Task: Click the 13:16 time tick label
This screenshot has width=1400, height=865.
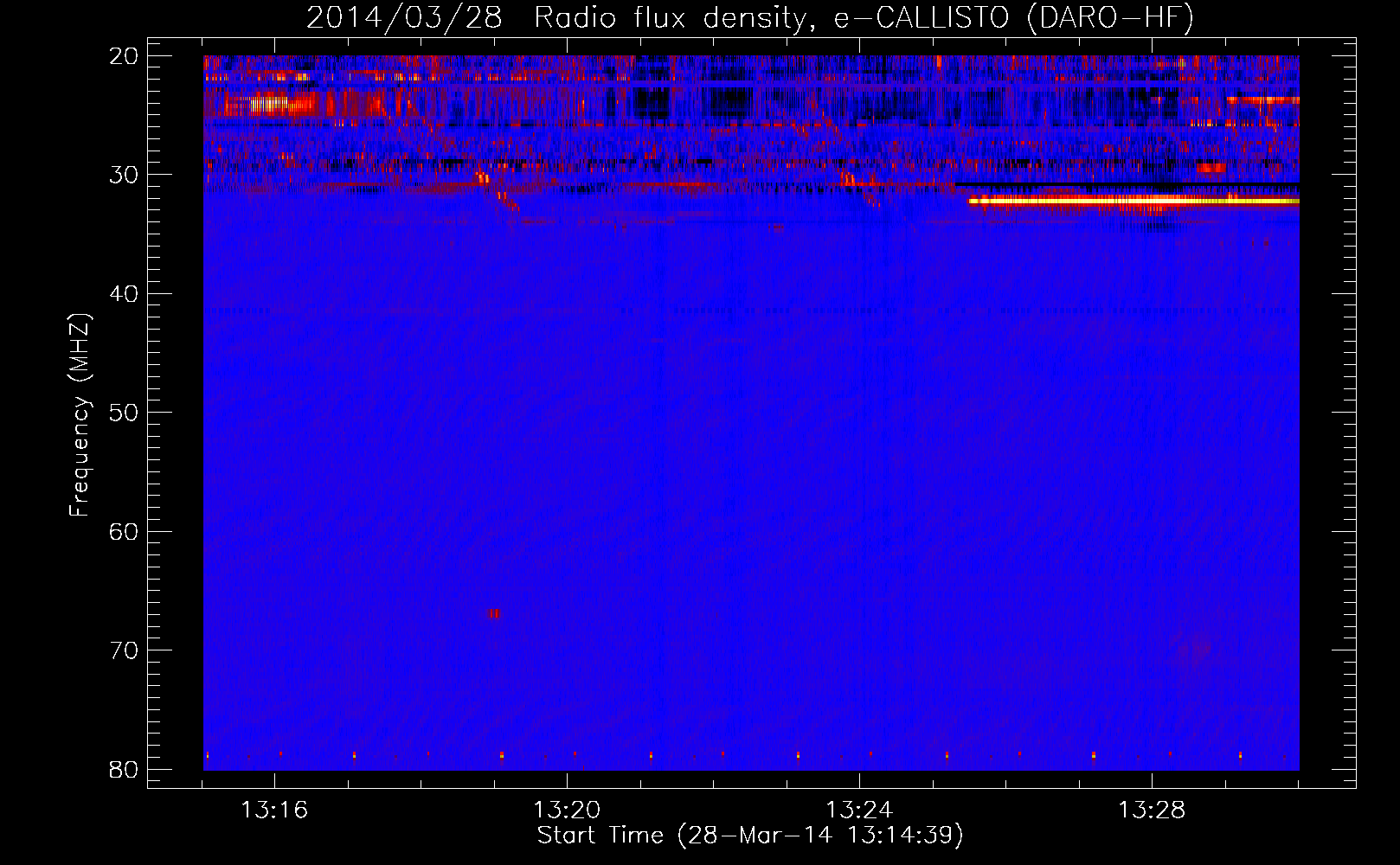Action: [x=275, y=811]
